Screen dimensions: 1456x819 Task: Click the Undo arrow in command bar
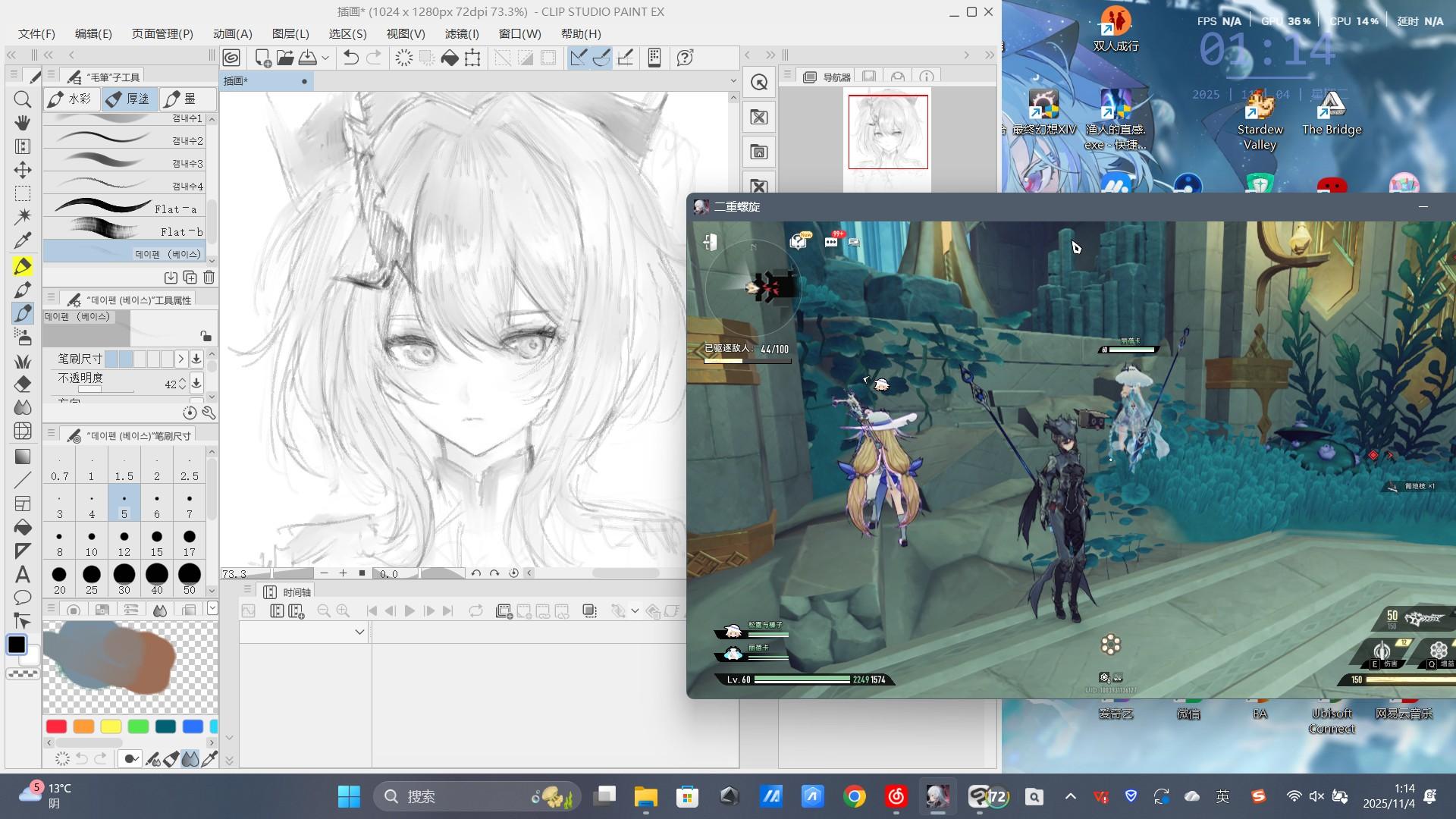350,58
